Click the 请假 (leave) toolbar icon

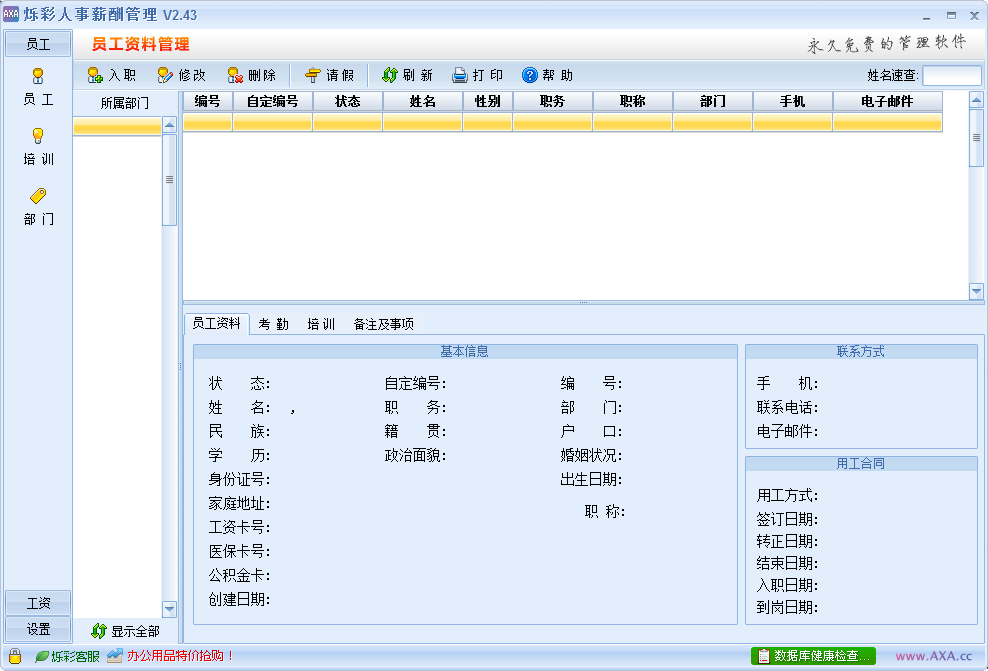tap(313, 76)
